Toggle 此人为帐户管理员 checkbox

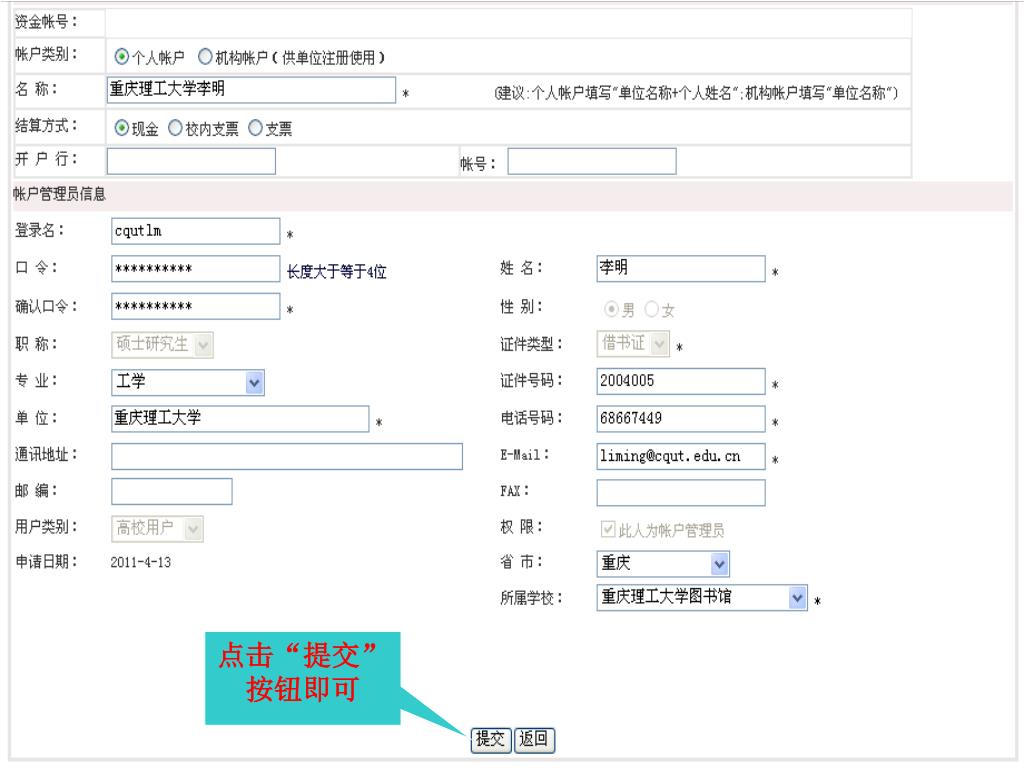[608, 528]
